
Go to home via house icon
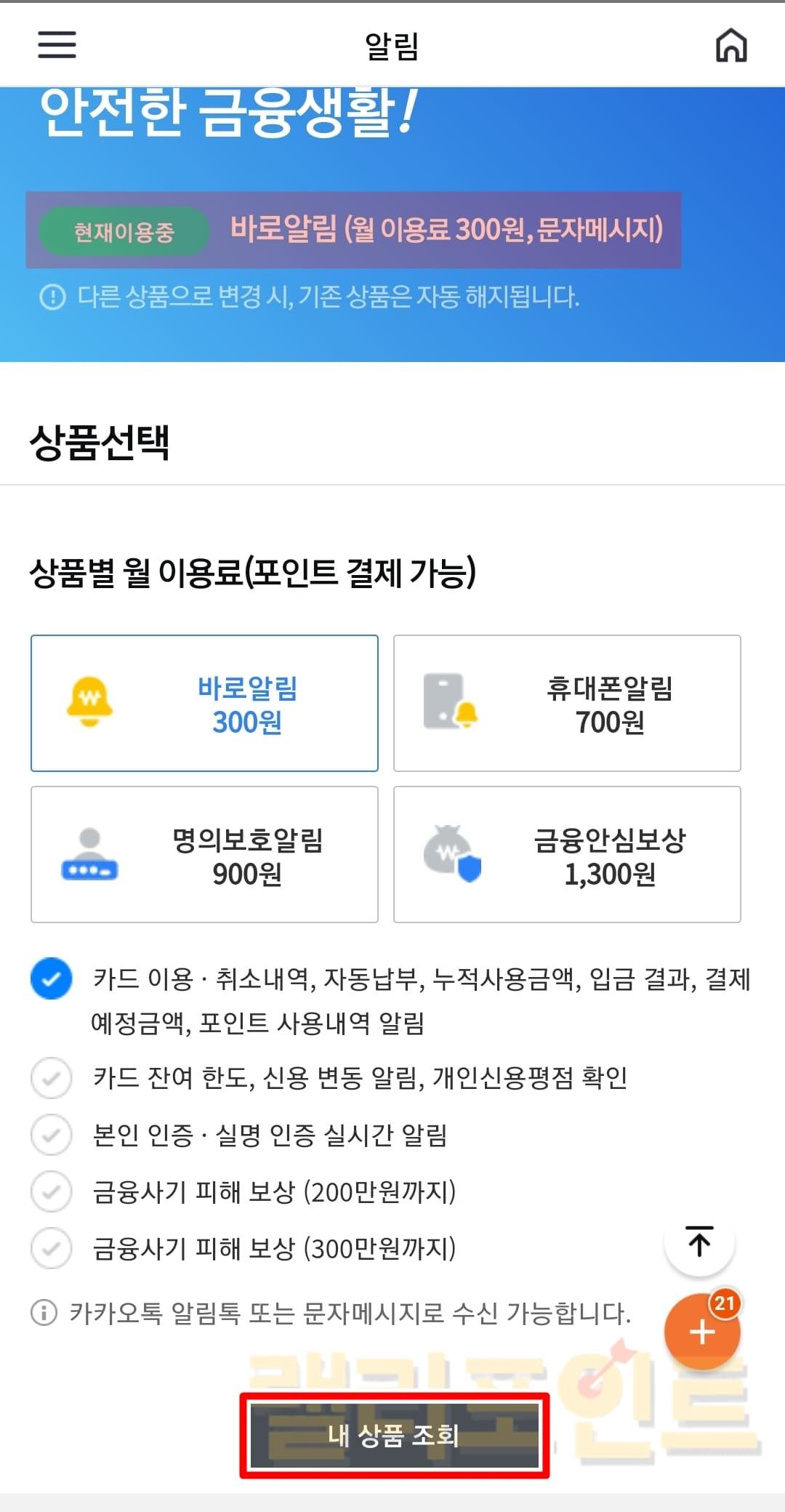coord(731,45)
